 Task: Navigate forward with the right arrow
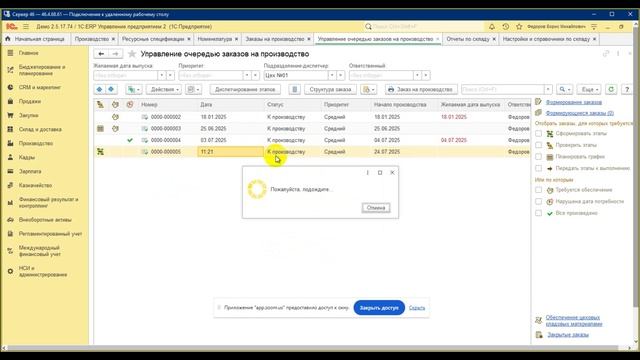pos(116,54)
